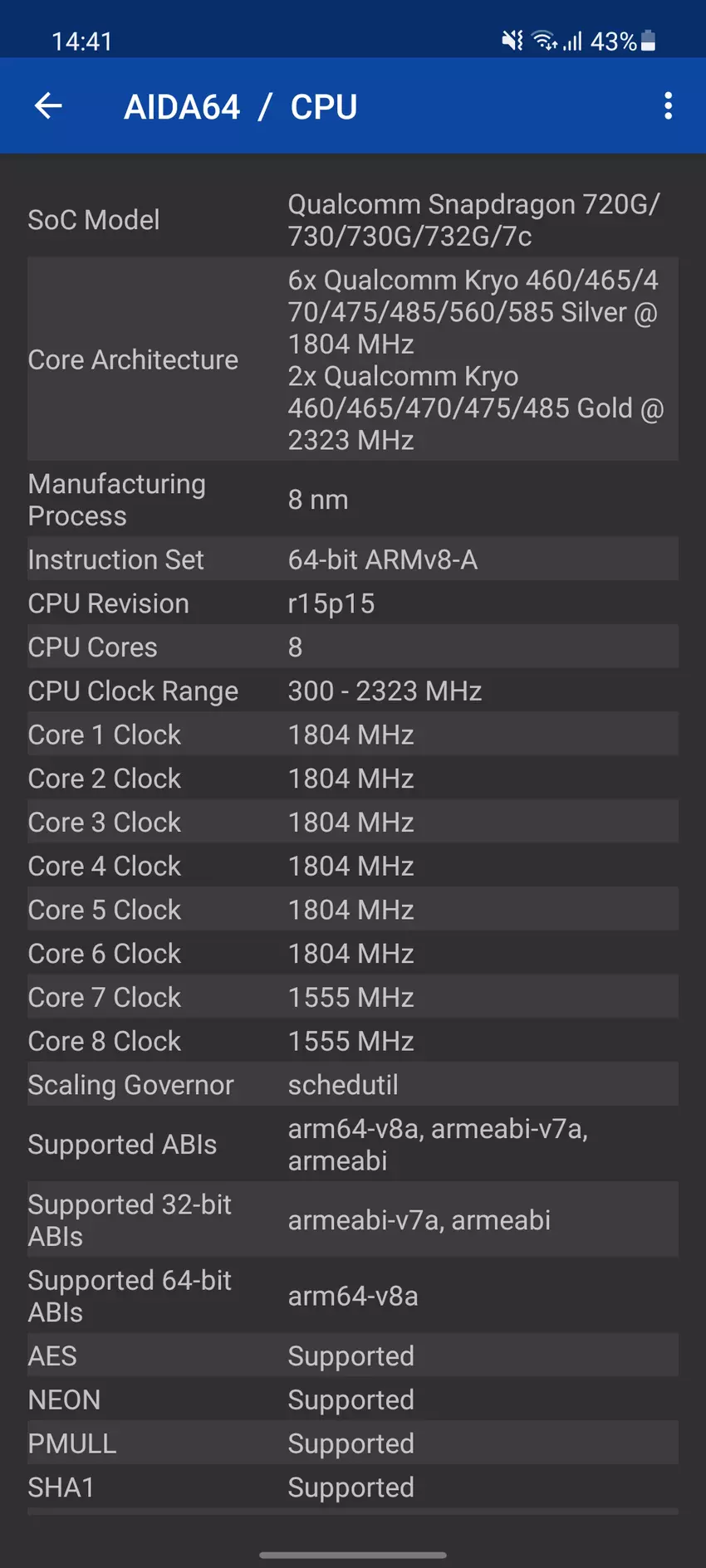Tap the signal strength bars icon
Image resolution: width=706 pixels, height=1568 pixels.
click(573, 41)
